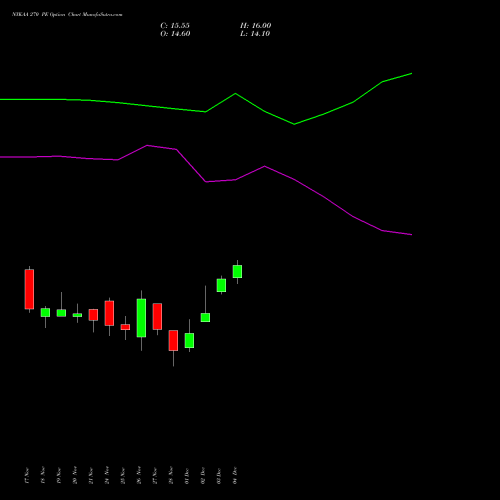This screenshot has height=500, width=500.
Task: Select the 26 Nov date label
Action: (x=139, y=475)
